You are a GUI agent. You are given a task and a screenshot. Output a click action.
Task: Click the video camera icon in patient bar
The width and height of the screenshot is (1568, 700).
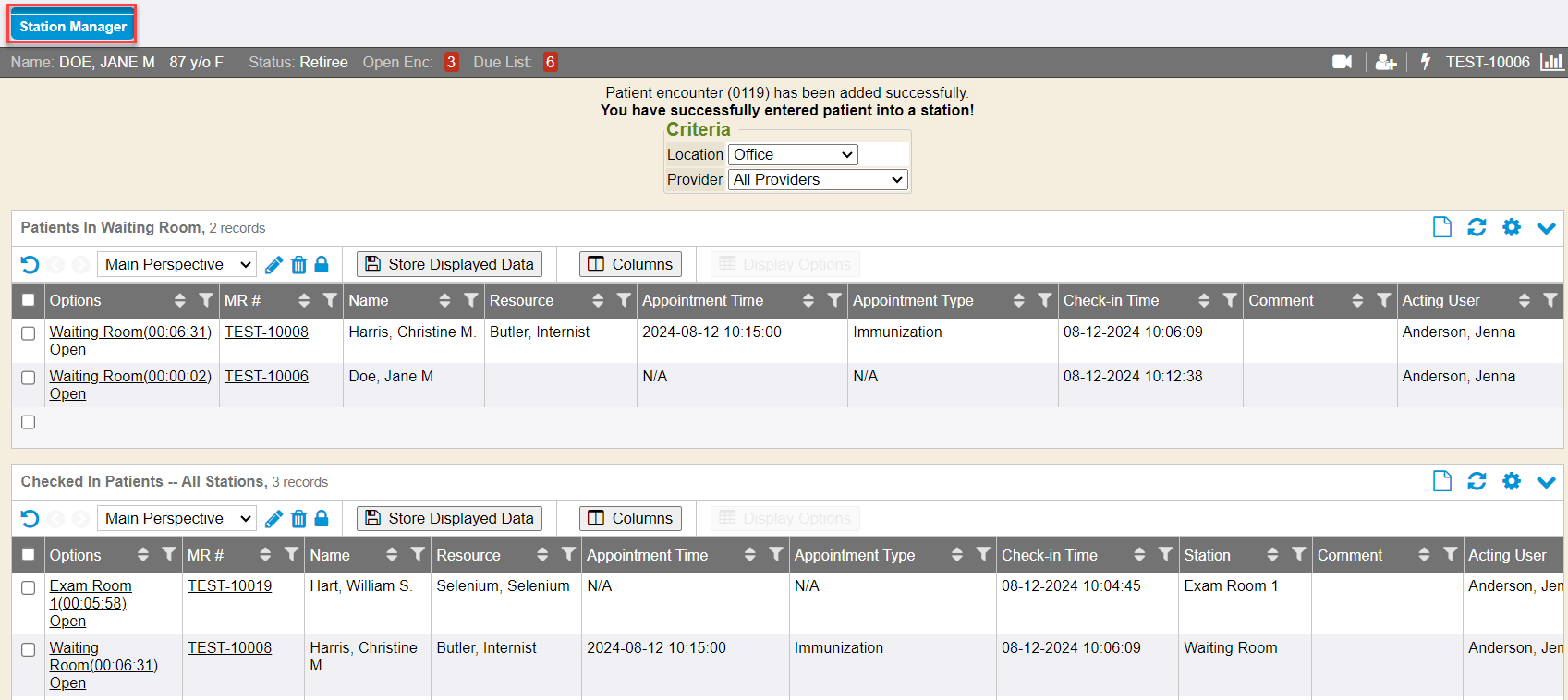point(1342,62)
